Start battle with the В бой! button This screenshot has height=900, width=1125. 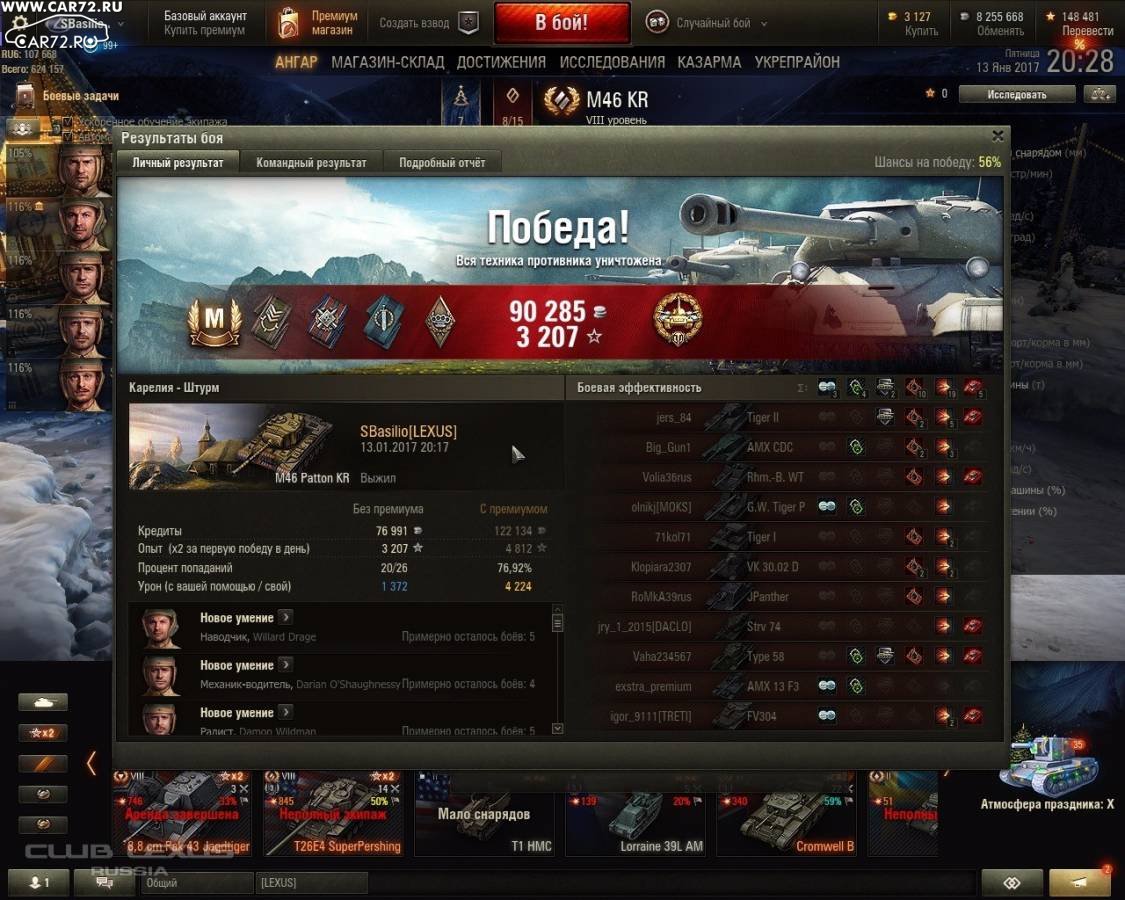(562, 22)
